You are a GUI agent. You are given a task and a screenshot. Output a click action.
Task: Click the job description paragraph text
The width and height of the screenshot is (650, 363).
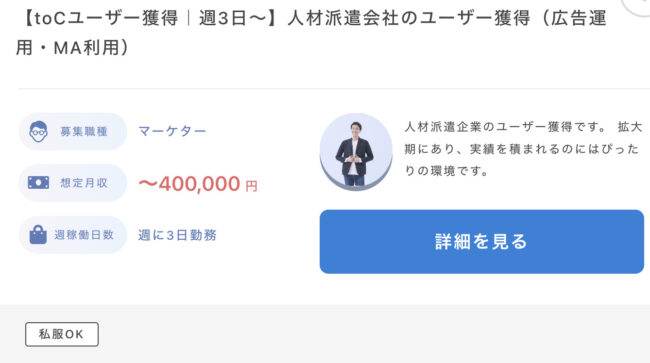click(x=523, y=149)
